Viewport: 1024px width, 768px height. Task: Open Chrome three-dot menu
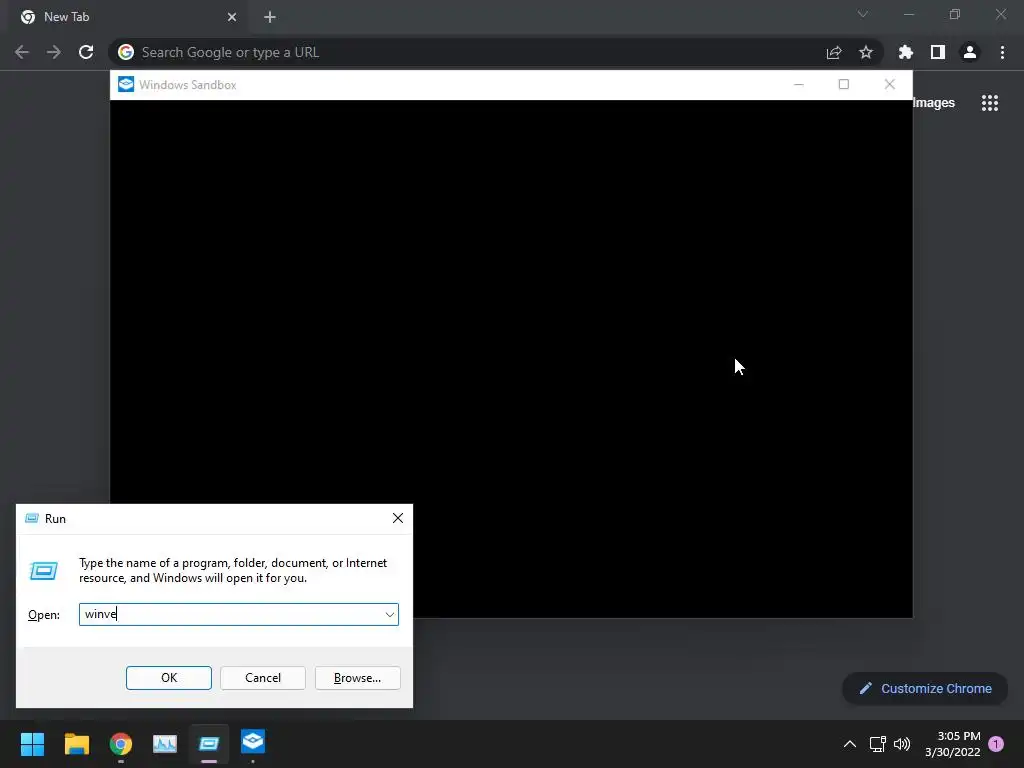pos(1002,52)
